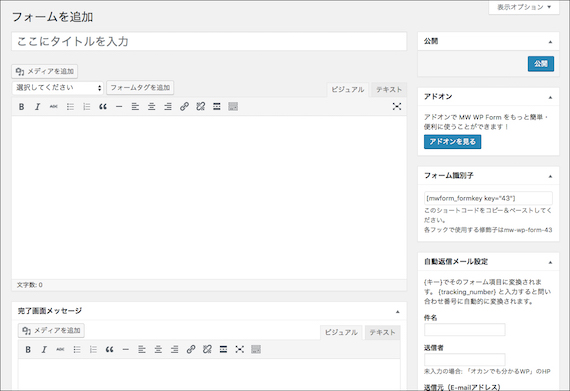Image resolution: width=570 pixels, height=391 pixels.
Task: Add blockquote in completion message editor
Action: [x=109, y=350]
